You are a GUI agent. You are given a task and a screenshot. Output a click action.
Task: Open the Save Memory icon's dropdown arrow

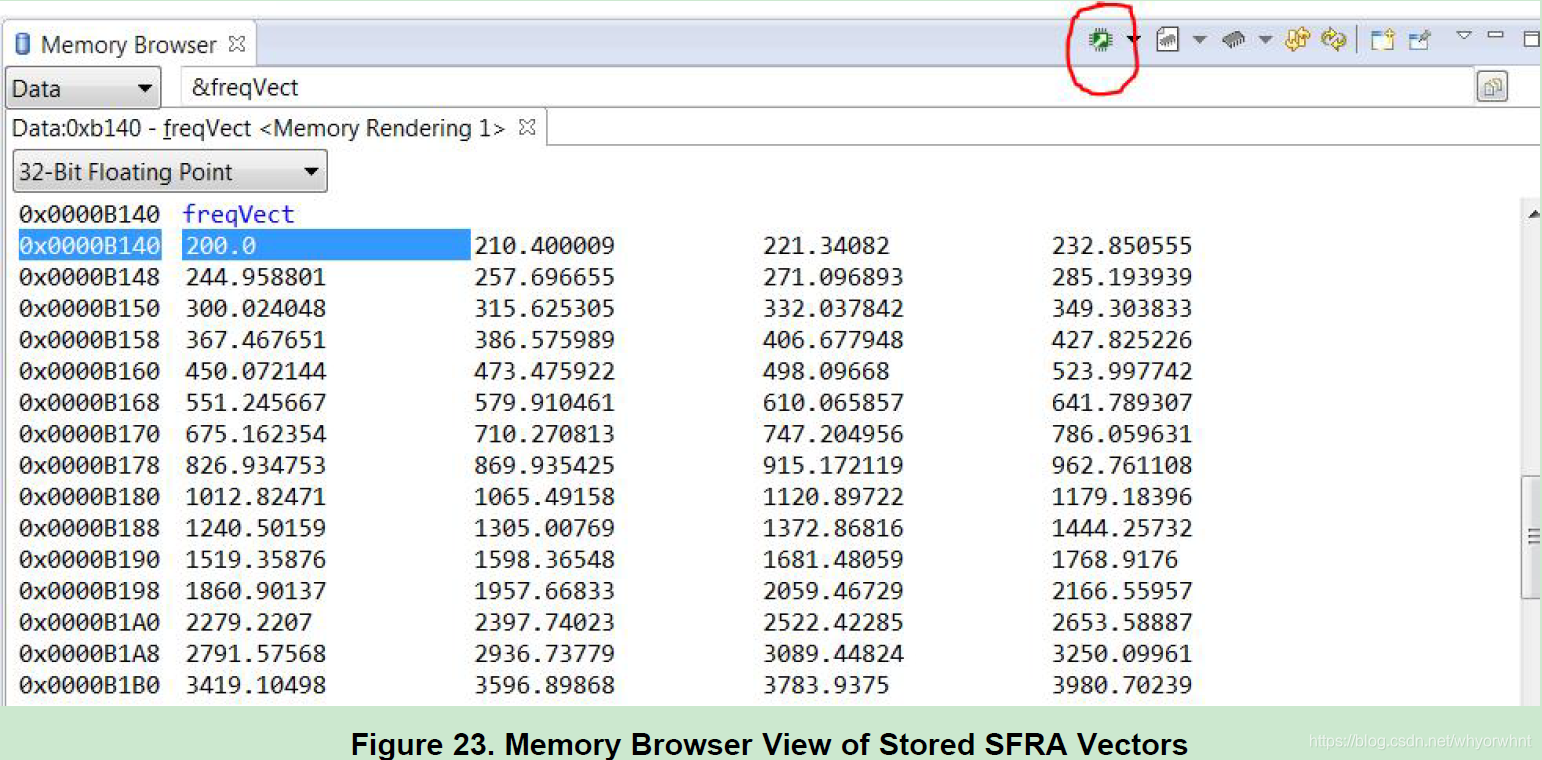[1133, 40]
